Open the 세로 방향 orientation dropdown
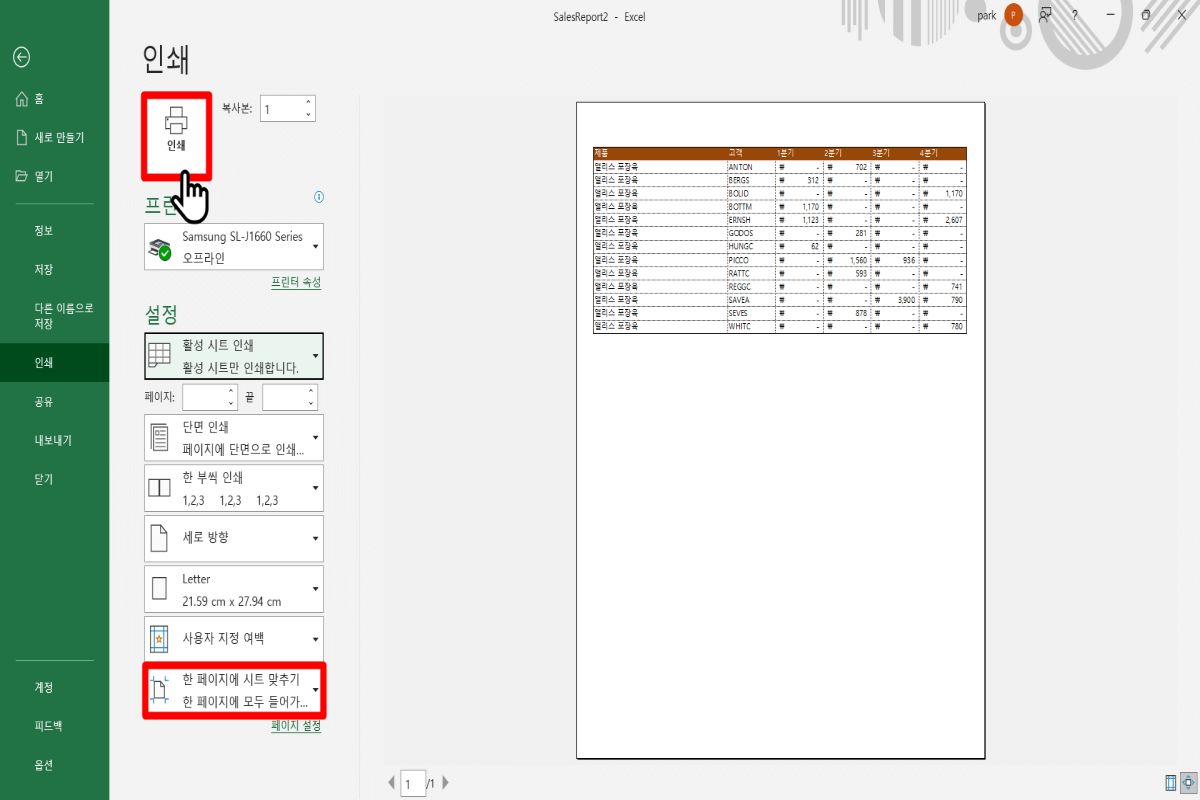Image resolution: width=1200 pixels, height=800 pixels. 234,538
